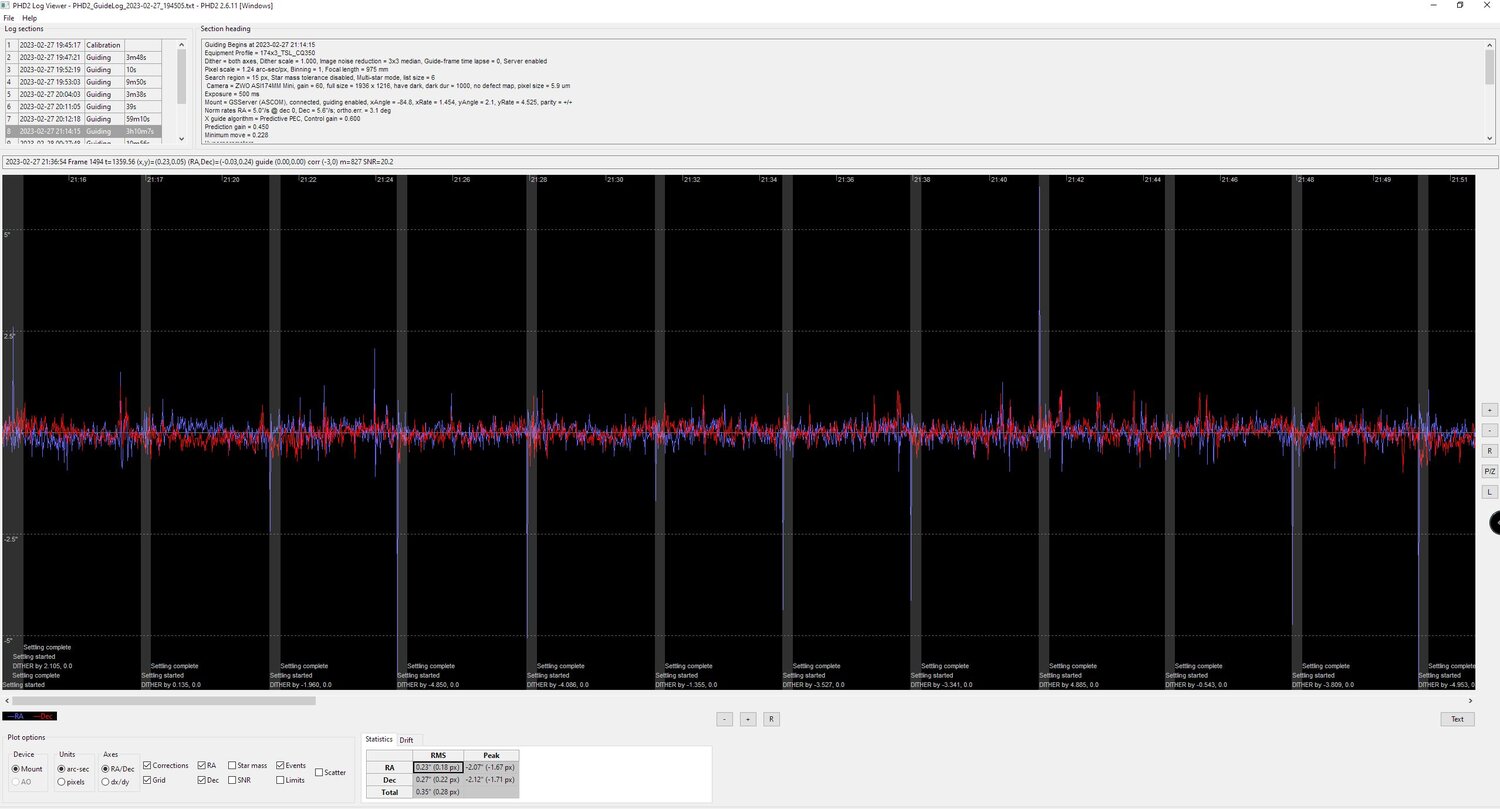Select the pixels unit radio button
This screenshot has height=809, width=1500.
coord(61,781)
